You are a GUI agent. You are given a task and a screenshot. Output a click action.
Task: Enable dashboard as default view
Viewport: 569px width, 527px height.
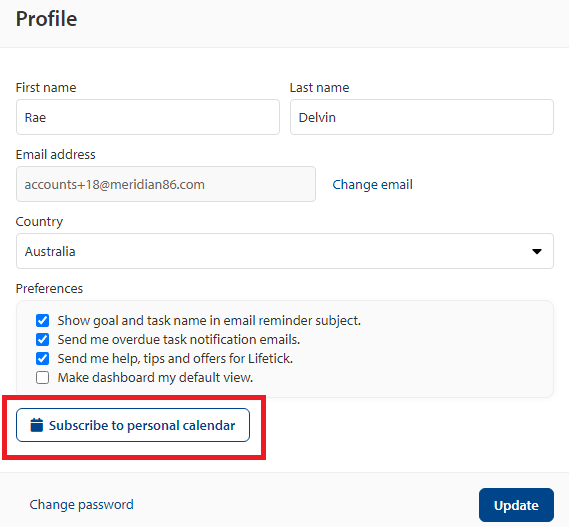42,377
